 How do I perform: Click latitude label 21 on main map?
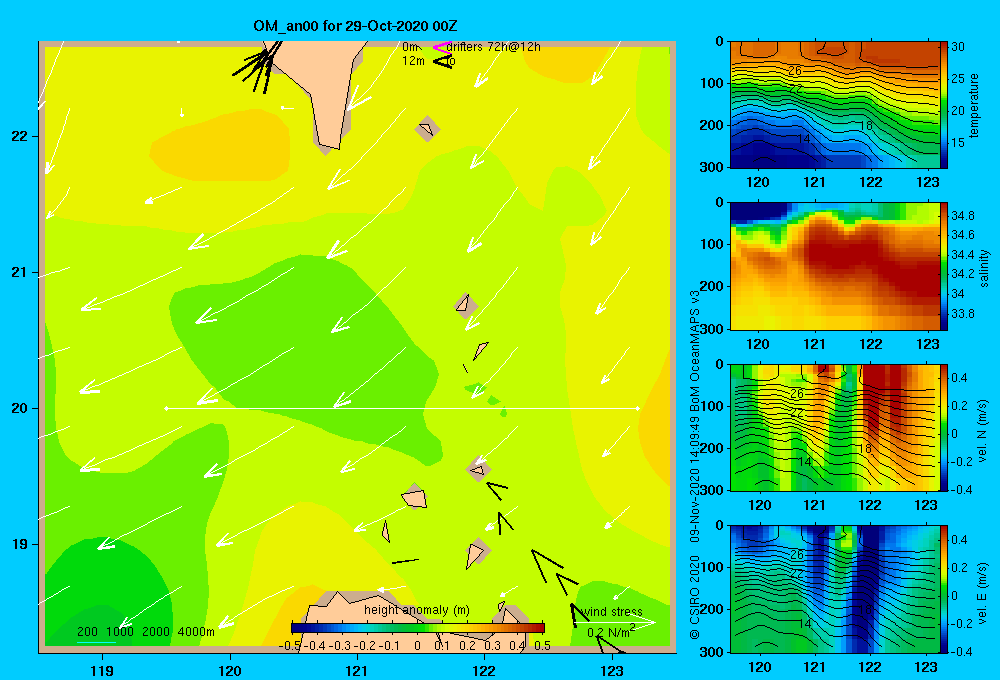[19, 272]
